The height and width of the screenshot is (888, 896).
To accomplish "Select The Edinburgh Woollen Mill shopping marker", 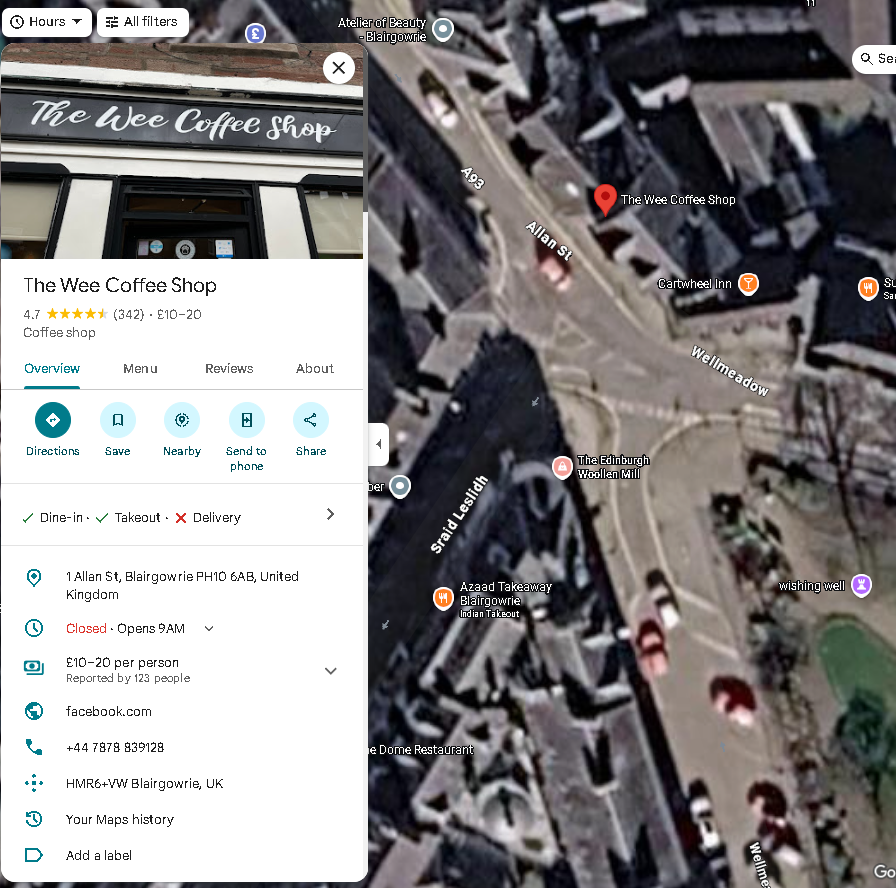I will (562, 467).
